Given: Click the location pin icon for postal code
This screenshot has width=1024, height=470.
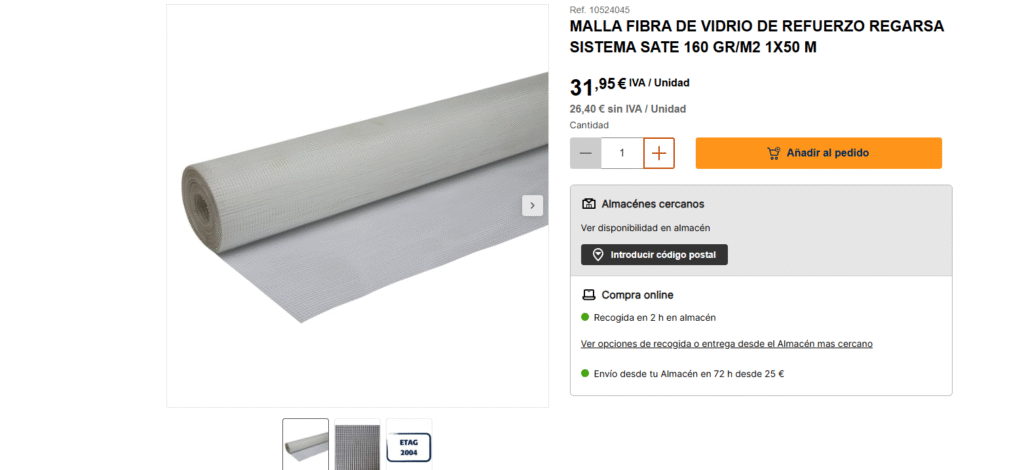Looking at the screenshot, I should tap(598, 255).
